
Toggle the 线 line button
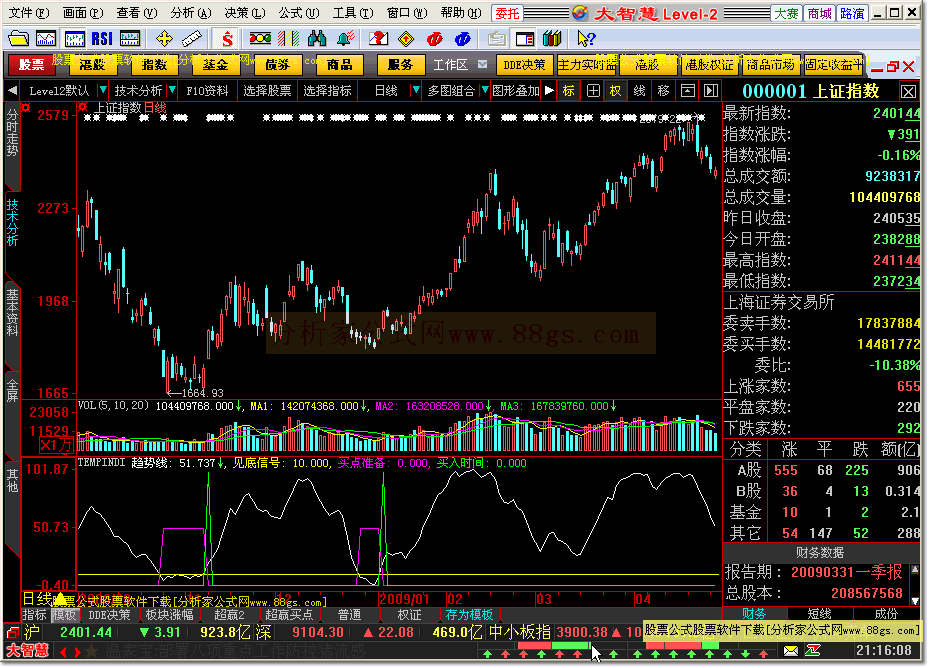[x=639, y=91]
